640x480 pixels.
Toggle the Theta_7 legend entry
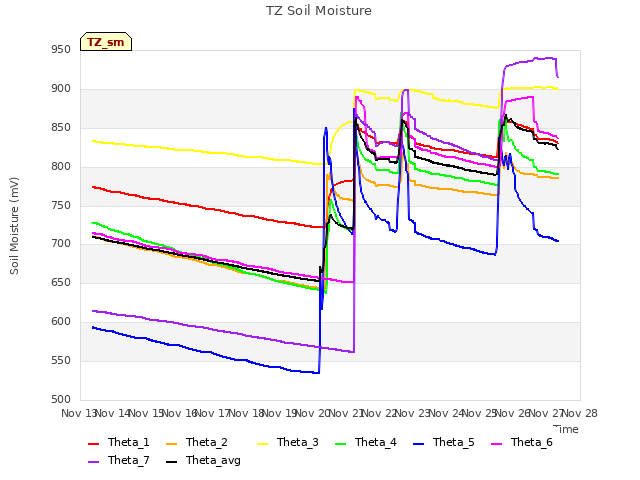(119, 460)
